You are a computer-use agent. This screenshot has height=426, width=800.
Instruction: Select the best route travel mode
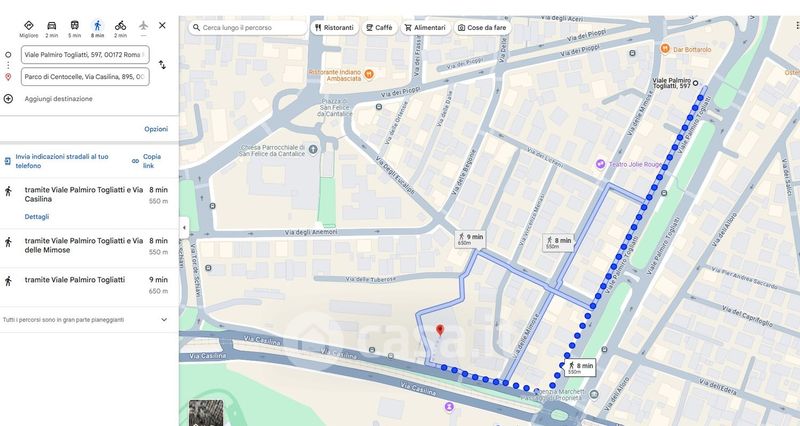click(x=28, y=27)
